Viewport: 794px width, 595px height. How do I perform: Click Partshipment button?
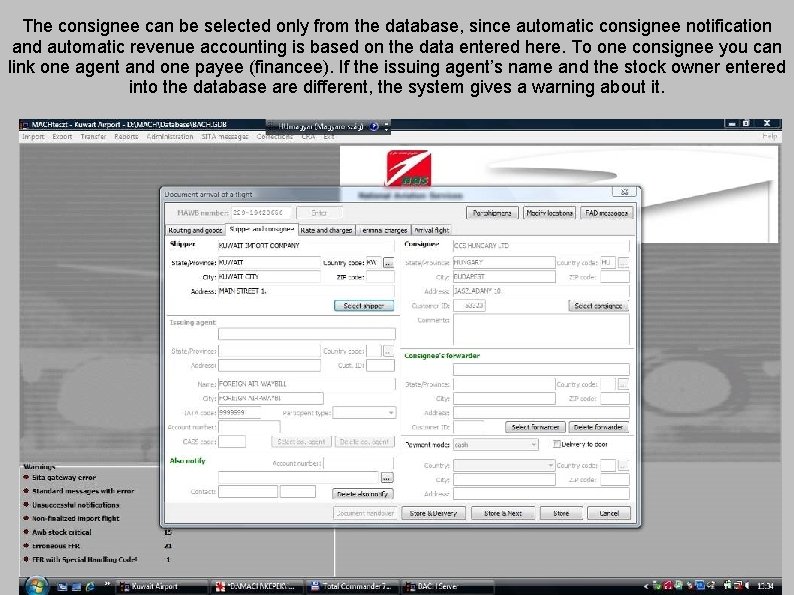point(492,213)
